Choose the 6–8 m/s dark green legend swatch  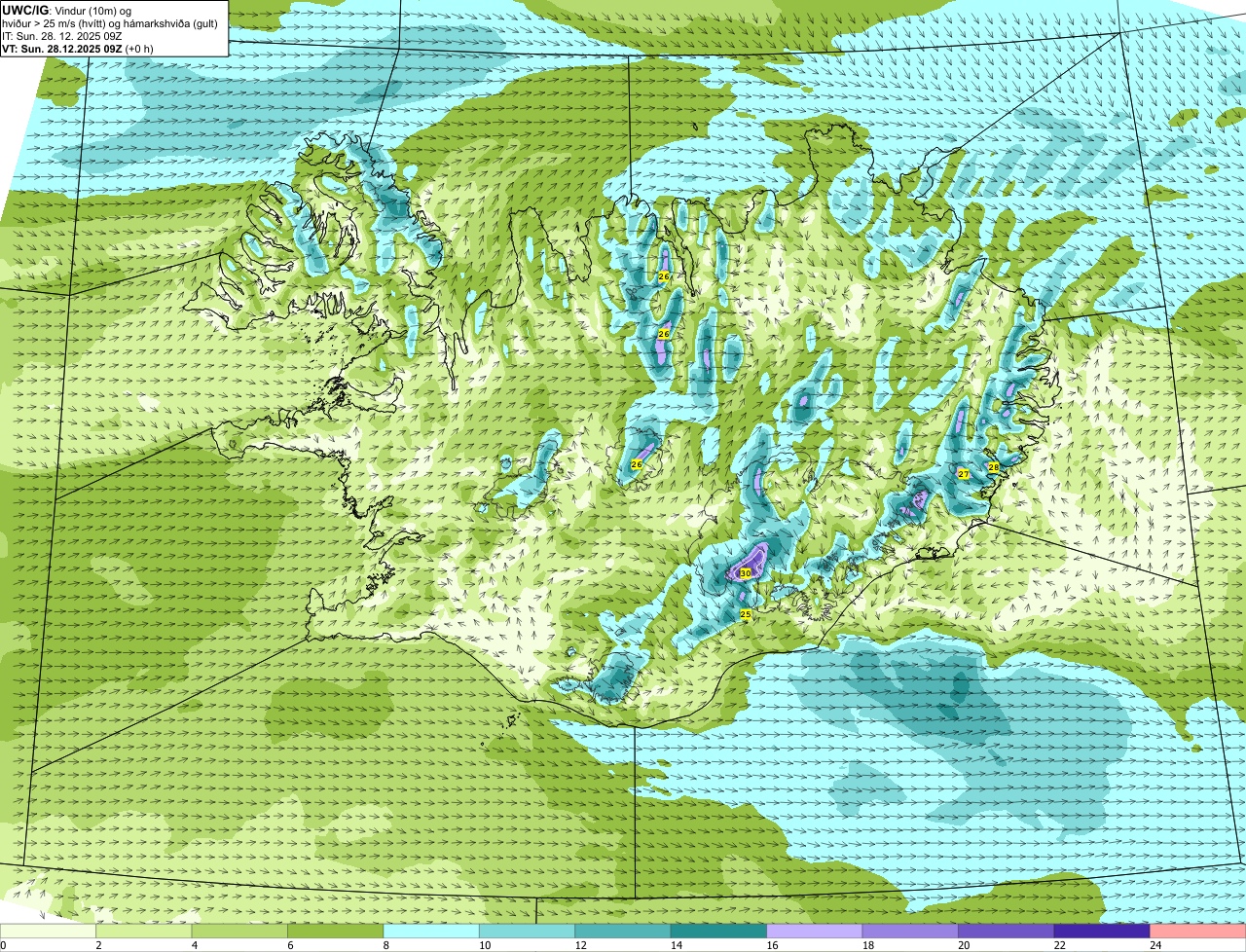click(337, 931)
